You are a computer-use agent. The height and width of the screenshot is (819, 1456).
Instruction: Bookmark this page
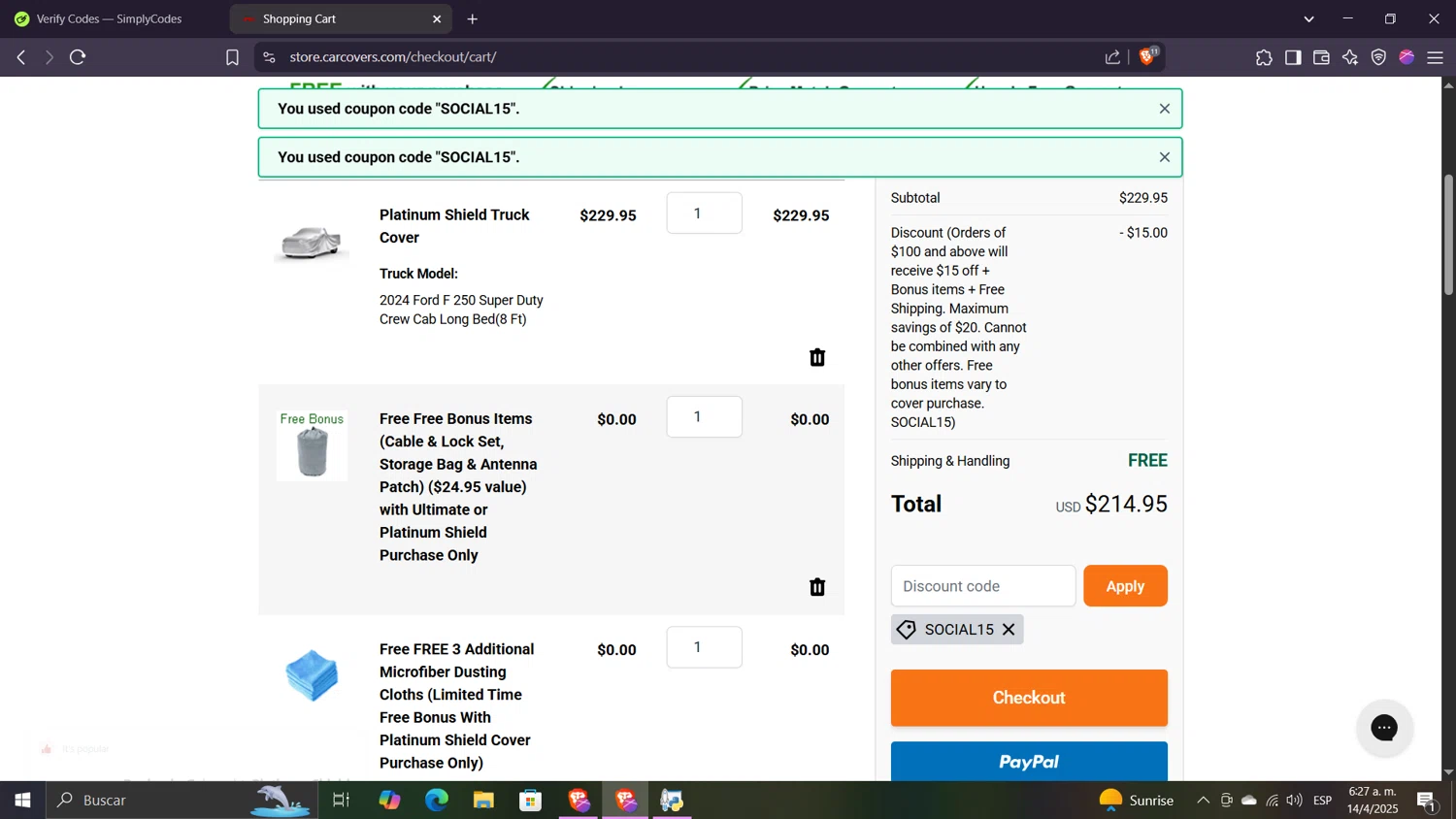(x=232, y=57)
